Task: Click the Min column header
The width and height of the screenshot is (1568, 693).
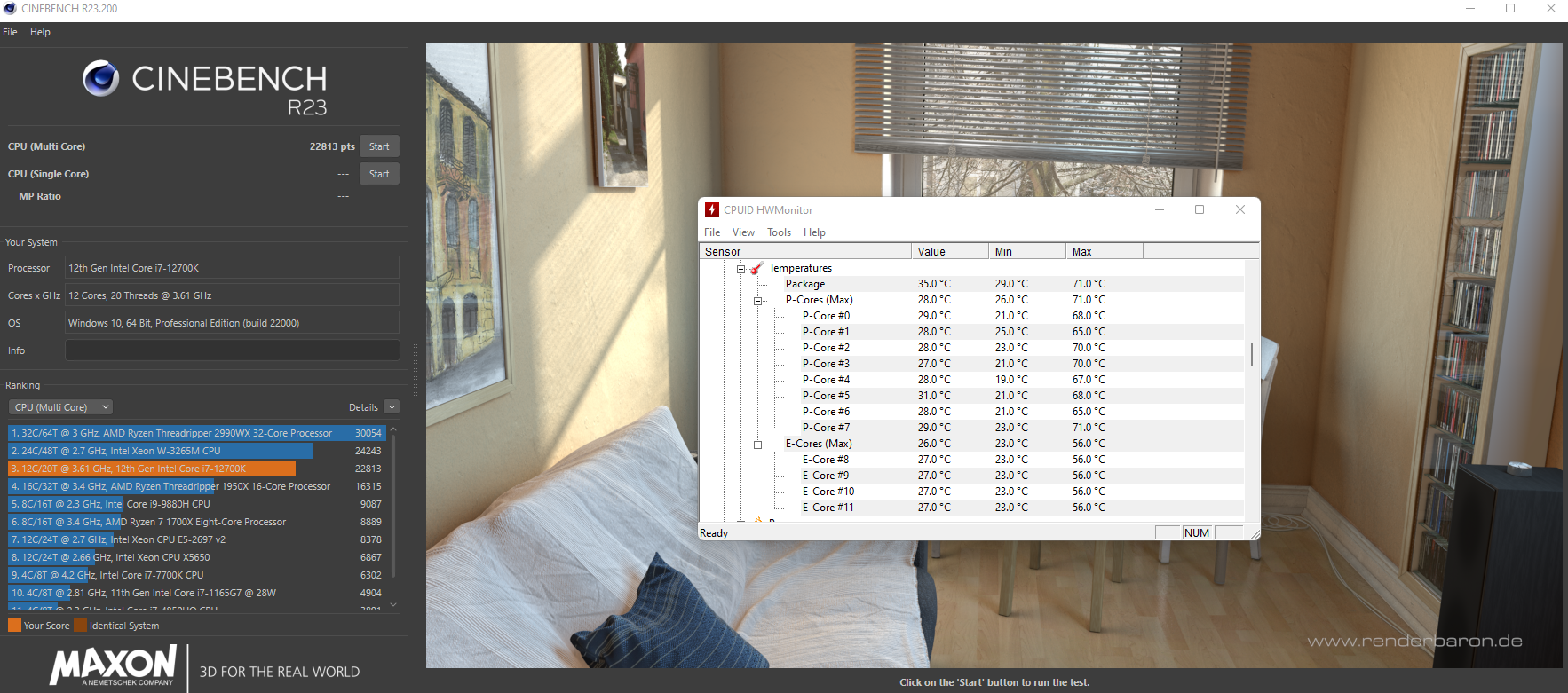Action: pos(1026,251)
